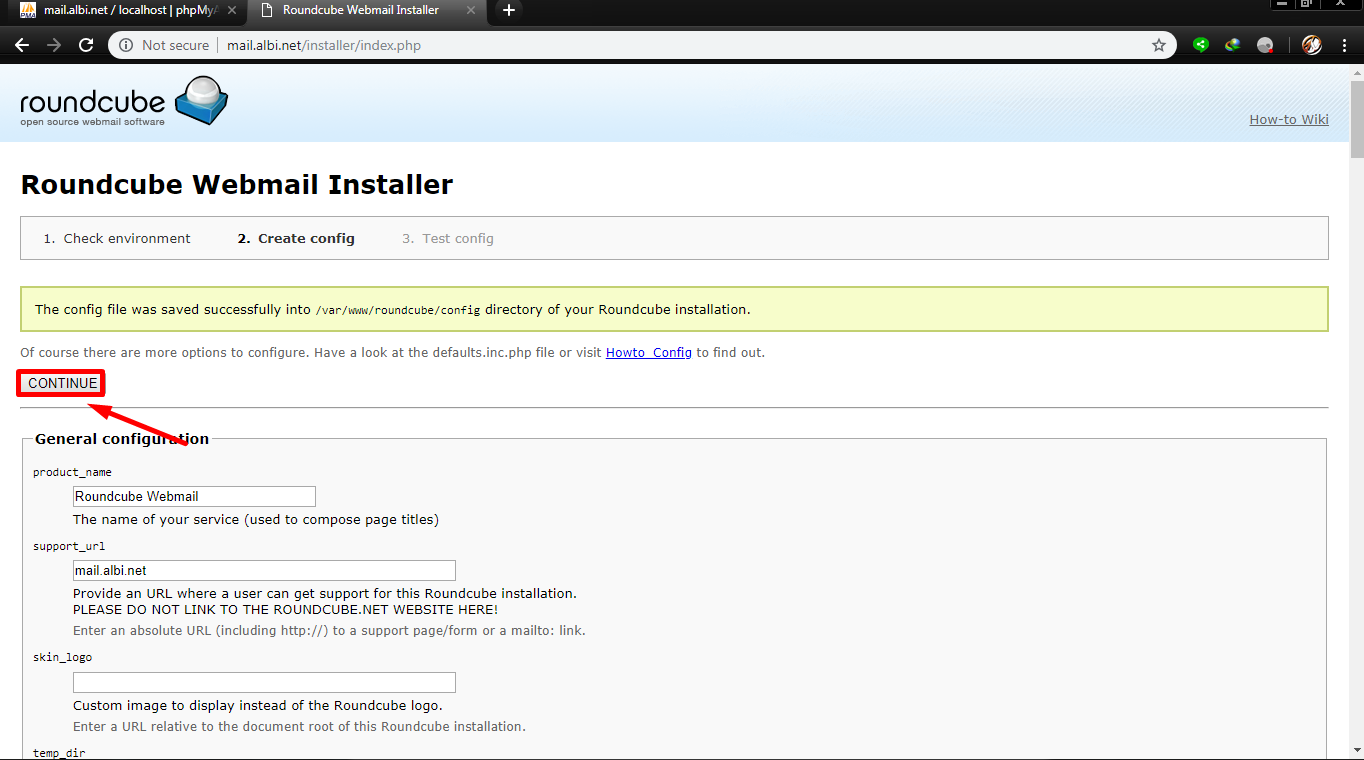This screenshot has height=760, width=1364.
Task: View site info for Not secure
Action: tap(164, 45)
